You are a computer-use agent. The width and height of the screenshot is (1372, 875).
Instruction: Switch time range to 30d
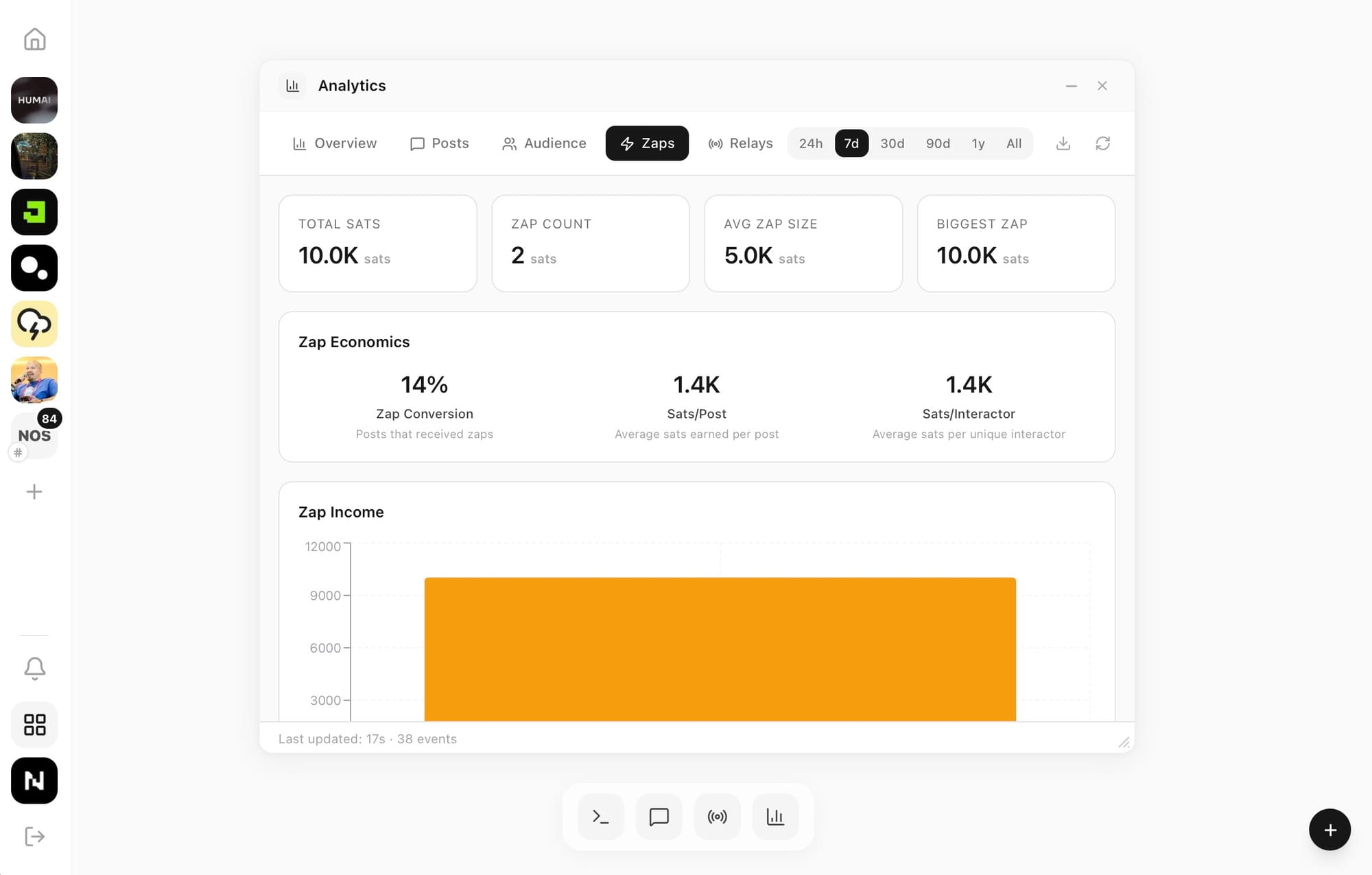(x=892, y=143)
